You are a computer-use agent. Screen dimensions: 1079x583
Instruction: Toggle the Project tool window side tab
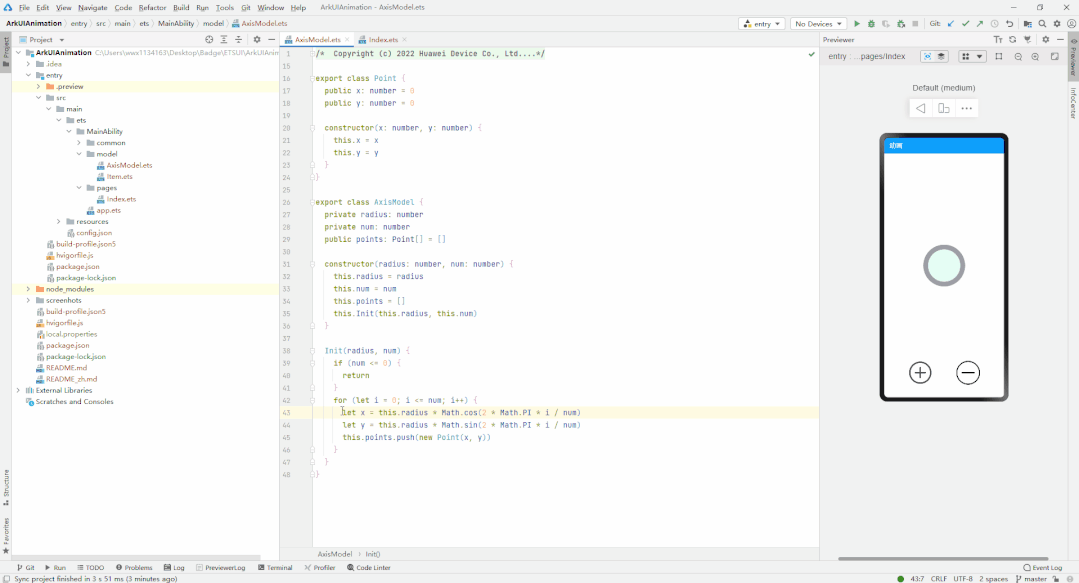(6, 52)
